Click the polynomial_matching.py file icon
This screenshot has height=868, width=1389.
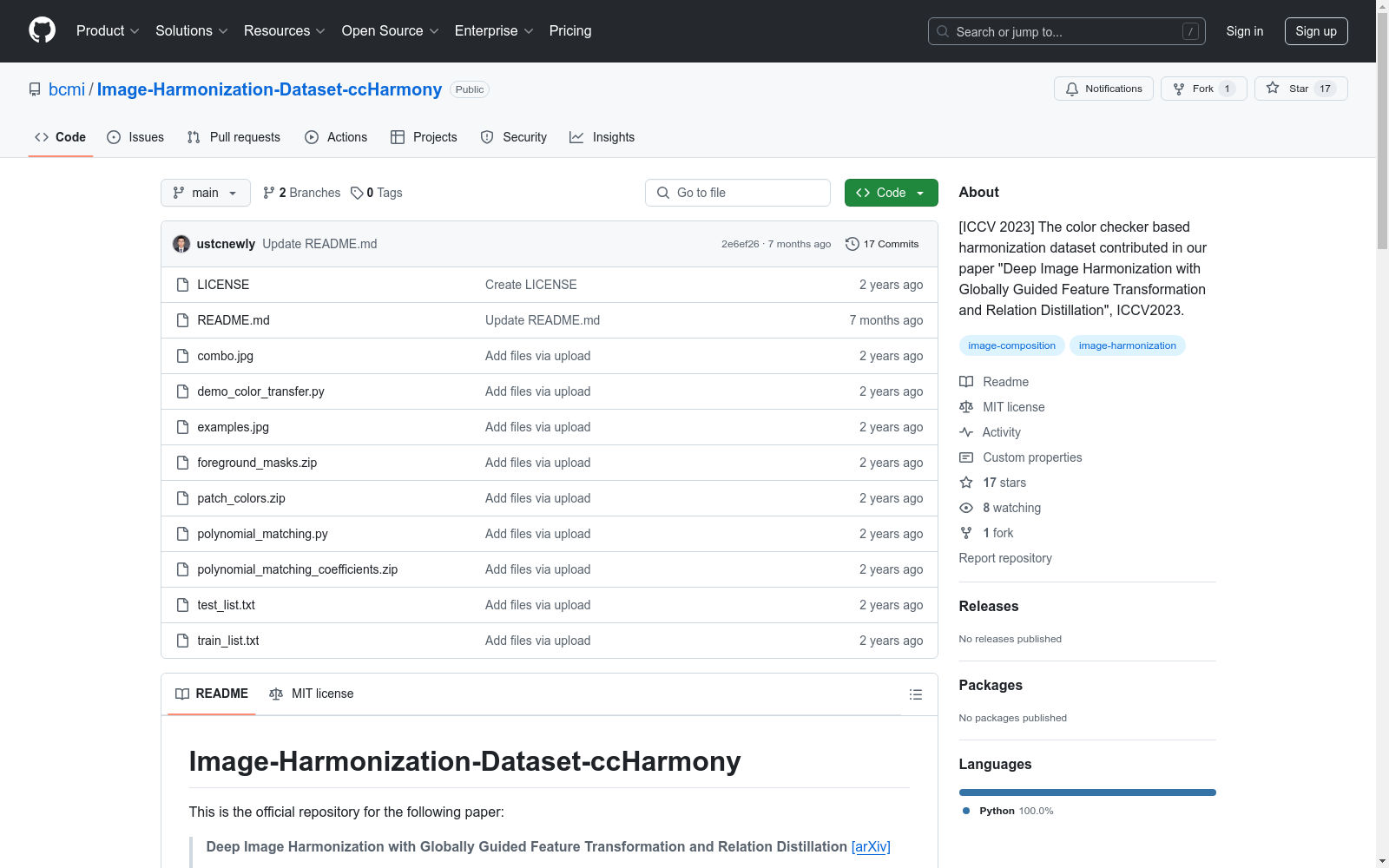[x=182, y=534]
